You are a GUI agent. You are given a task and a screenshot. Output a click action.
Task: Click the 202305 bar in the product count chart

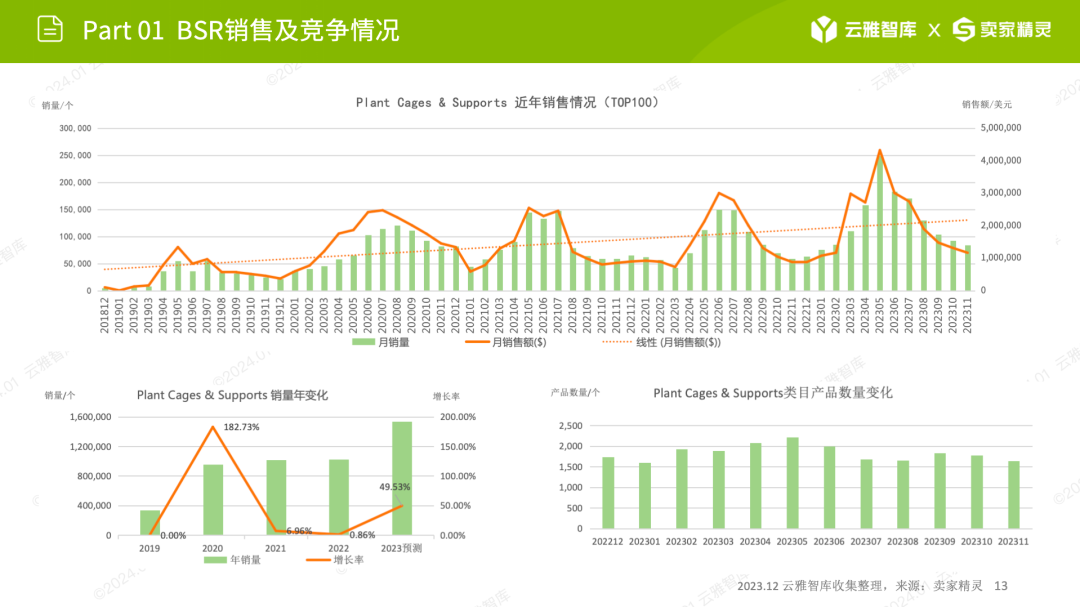point(792,483)
